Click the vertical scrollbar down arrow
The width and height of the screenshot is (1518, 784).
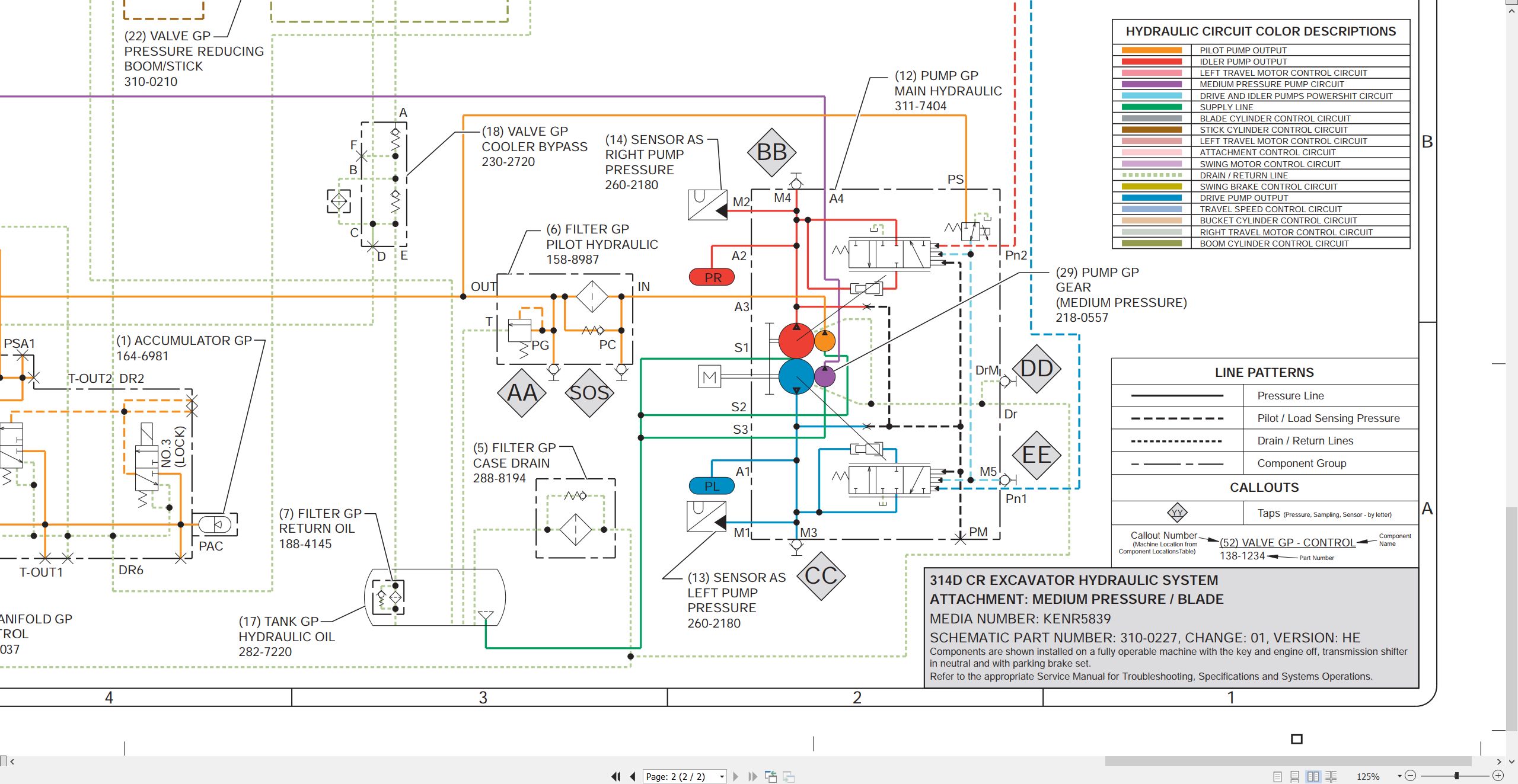(x=1511, y=761)
